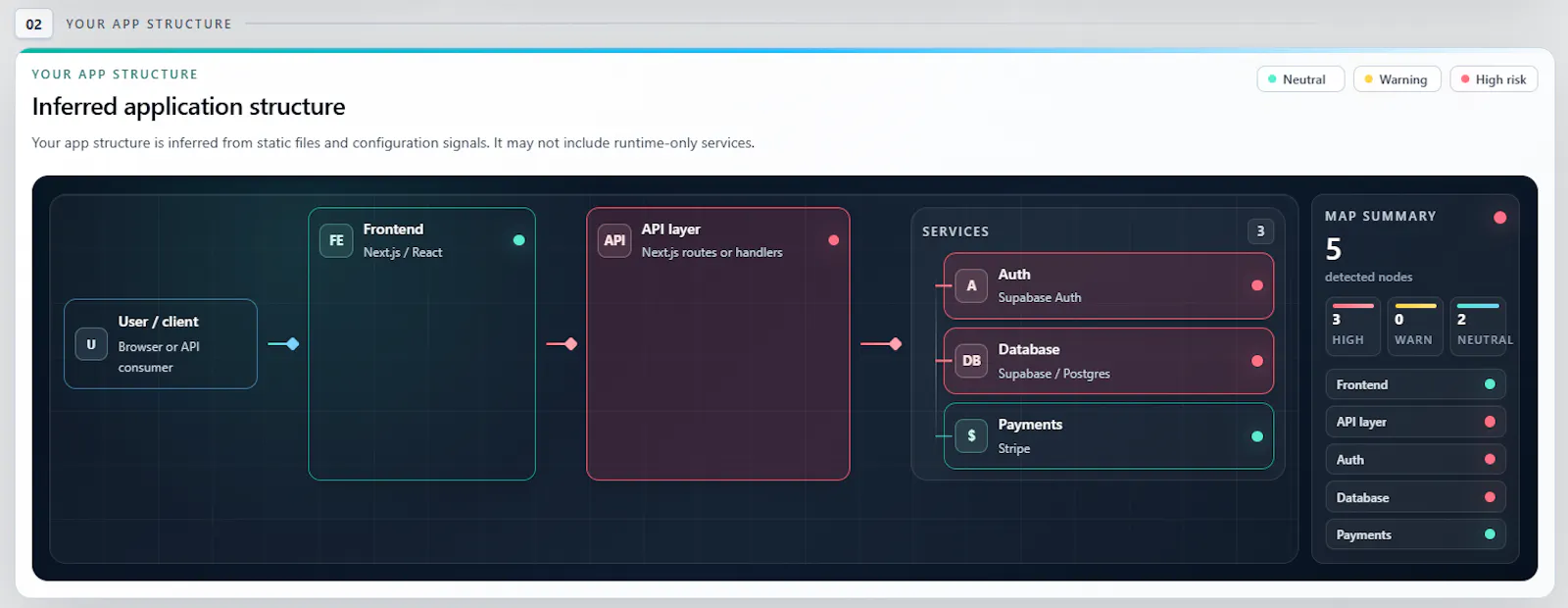Click the 'Next.js / React' subtitle text

tap(403, 252)
